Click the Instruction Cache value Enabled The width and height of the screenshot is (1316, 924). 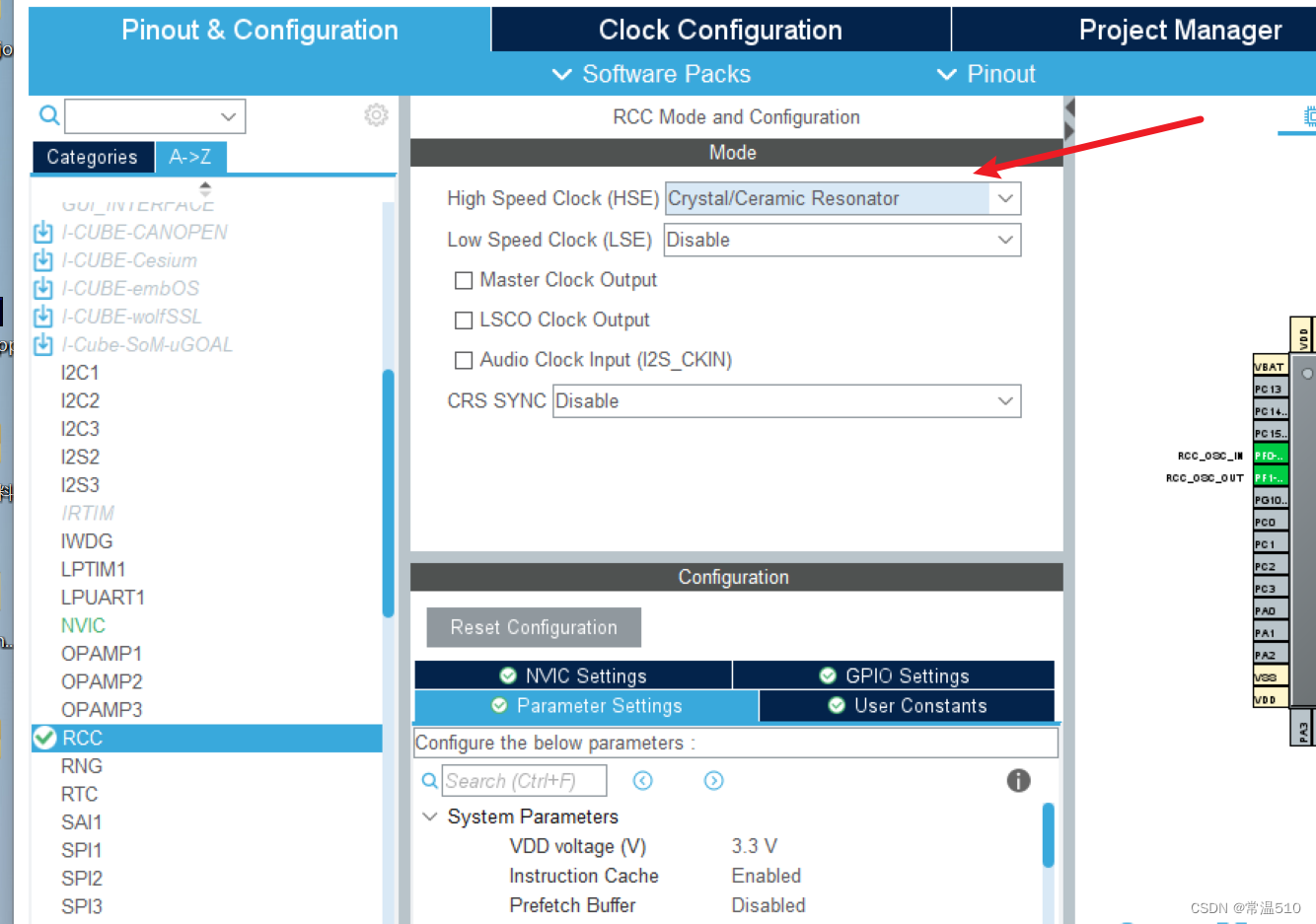pyautogui.click(x=767, y=876)
